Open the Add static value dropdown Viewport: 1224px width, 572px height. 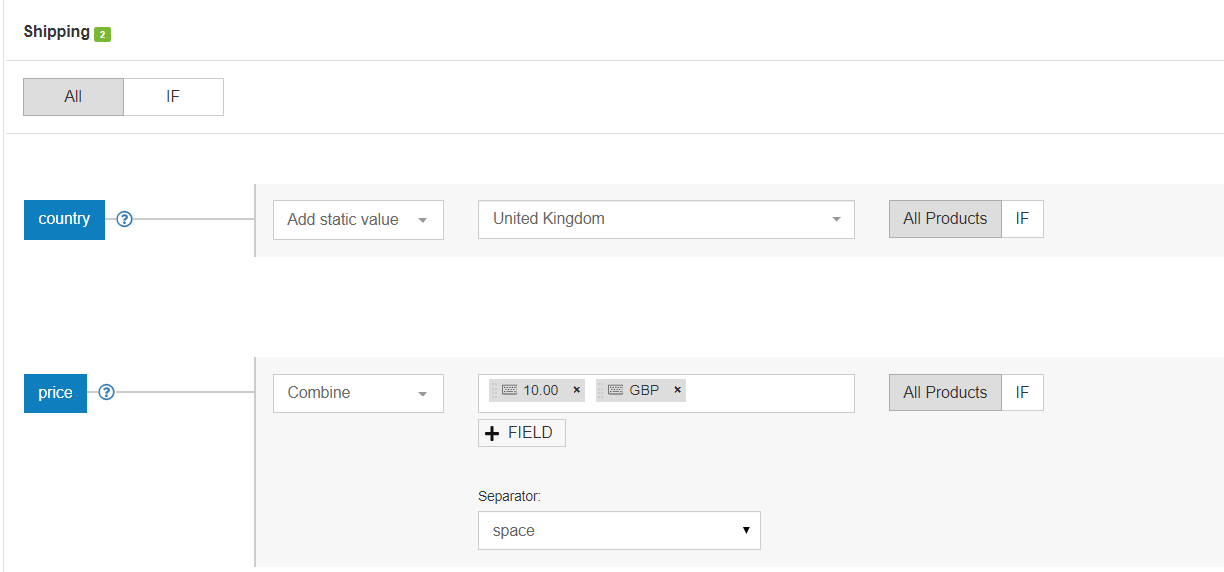click(358, 220)
